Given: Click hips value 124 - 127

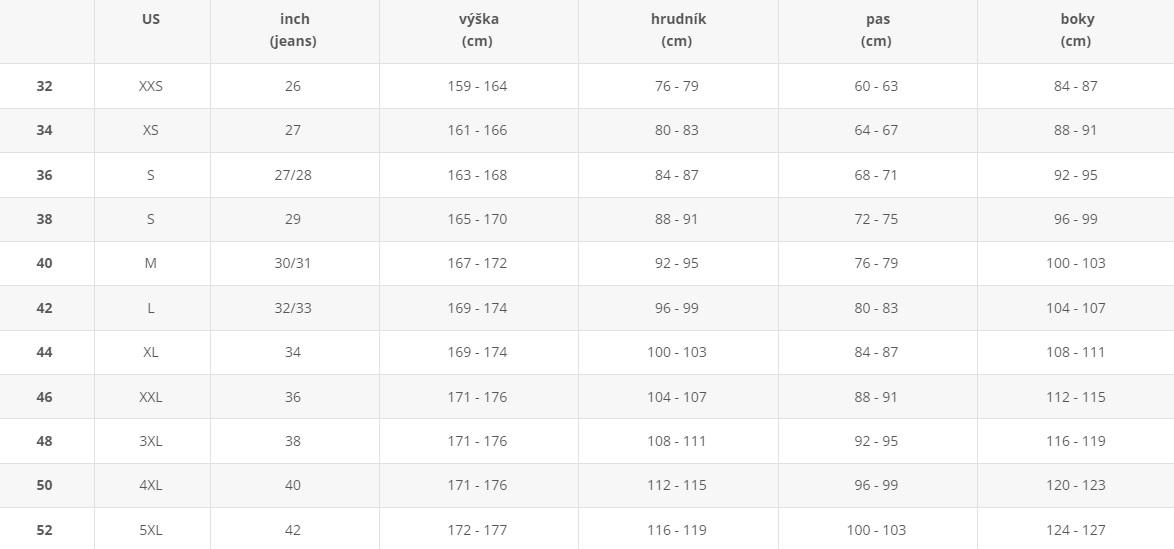Looking at the screenshot, I should click(1076, 530).
